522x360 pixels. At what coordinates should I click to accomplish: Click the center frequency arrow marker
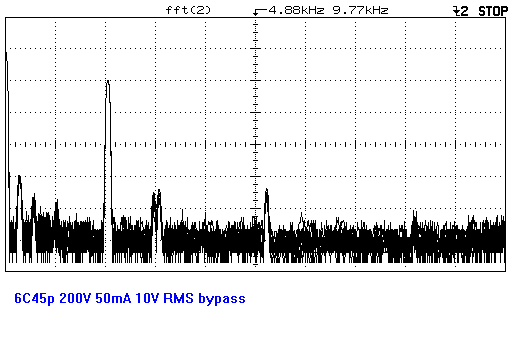(x=260, y=12)
